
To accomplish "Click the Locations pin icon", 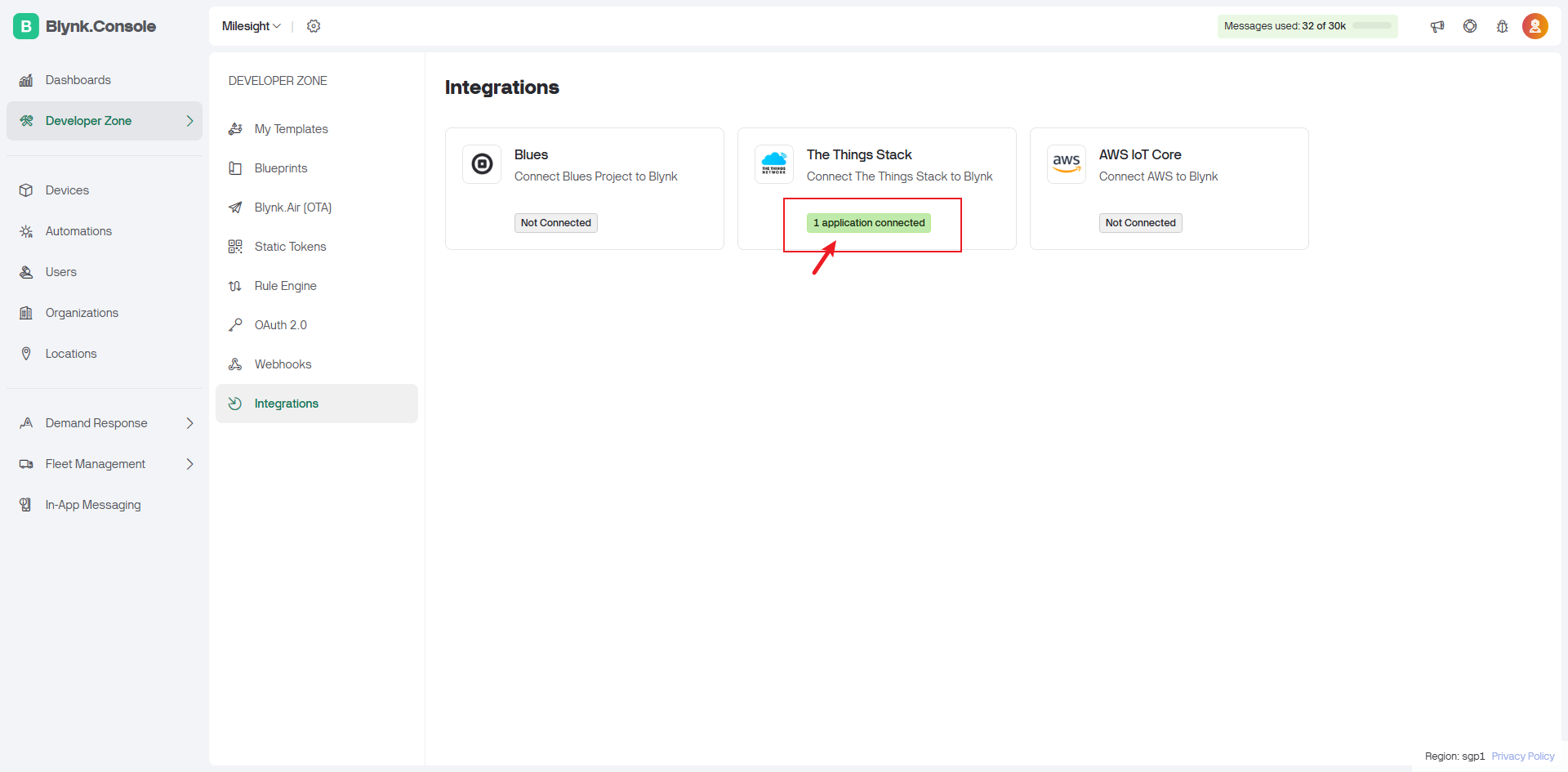I will click(26, 354).
